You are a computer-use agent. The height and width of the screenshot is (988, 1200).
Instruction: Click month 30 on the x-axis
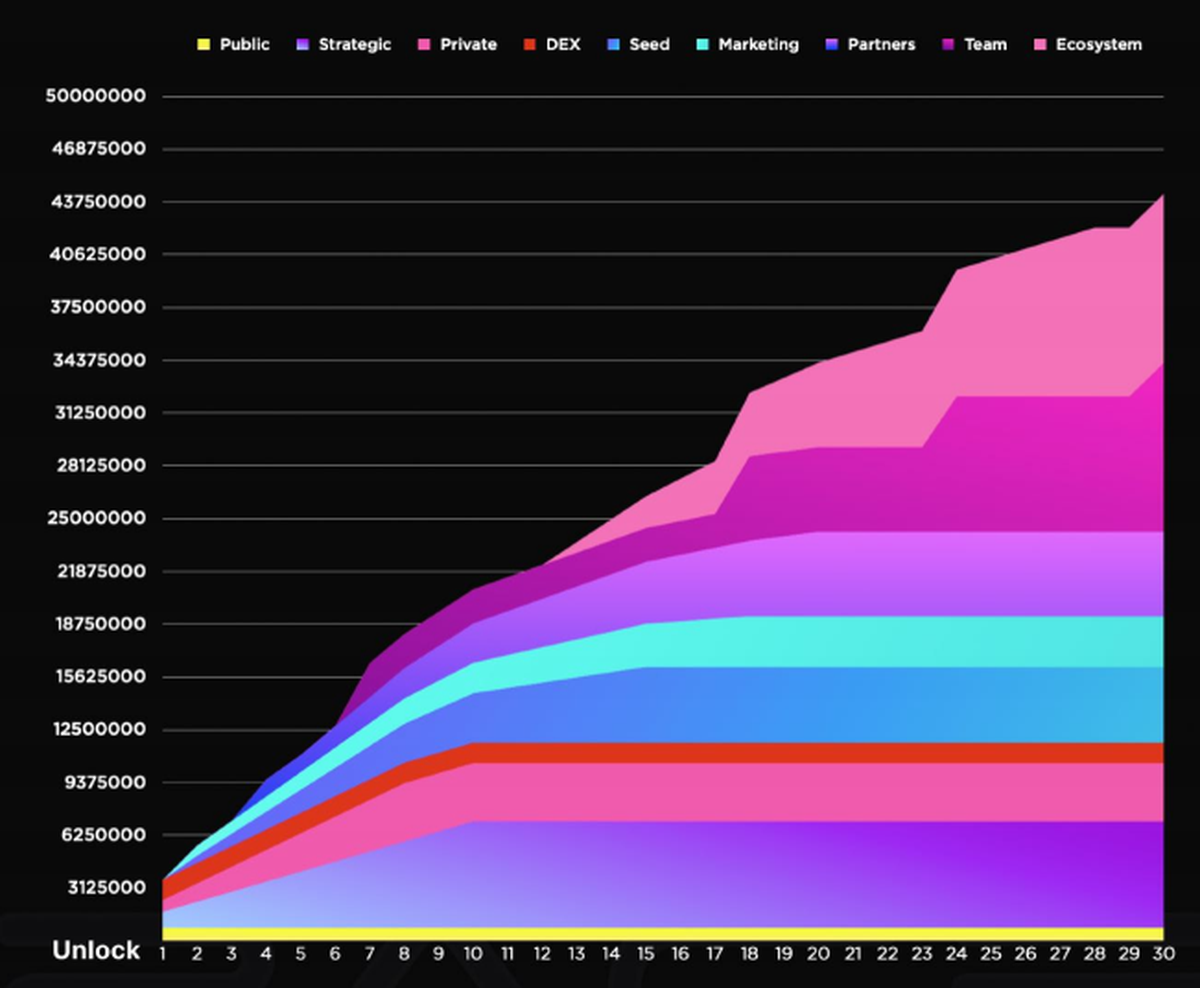click(x=1163, y=954)
